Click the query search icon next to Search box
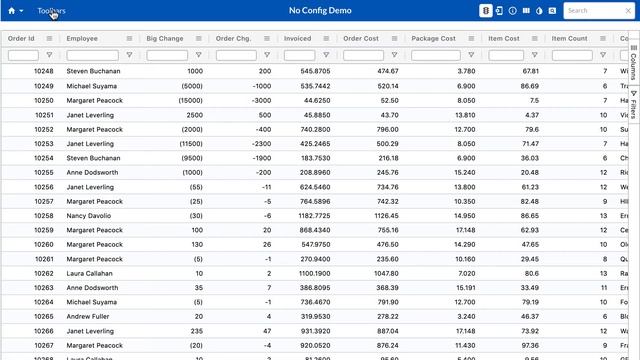 [552, 11]
